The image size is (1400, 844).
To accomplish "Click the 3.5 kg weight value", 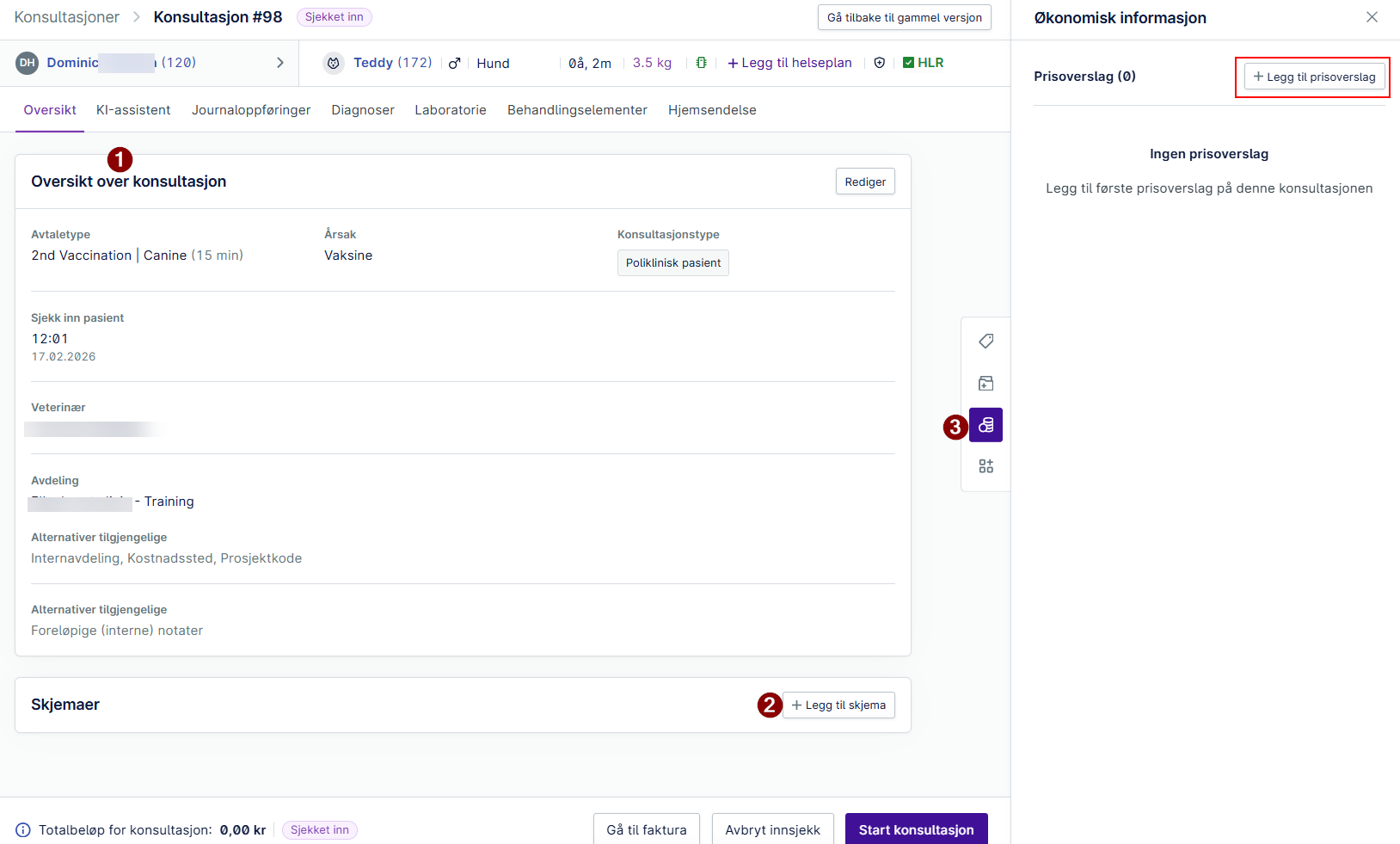I will coord(652,63).
